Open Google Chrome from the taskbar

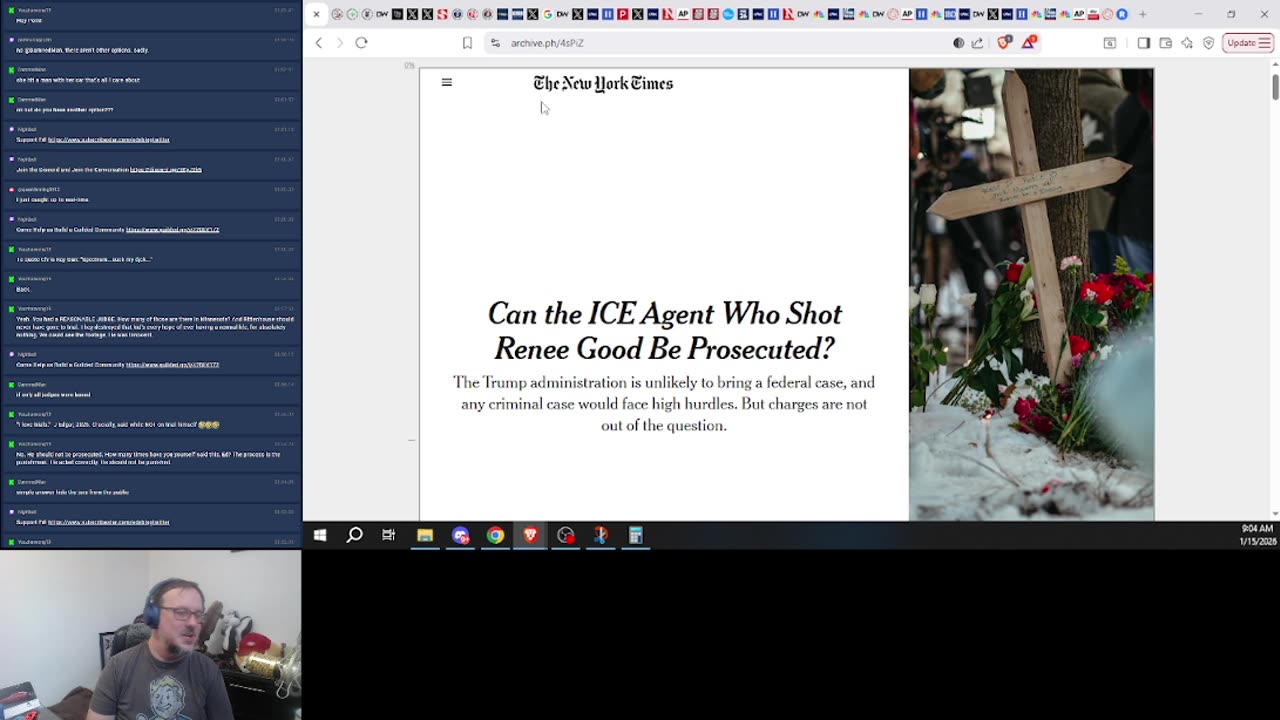point(495,536)
